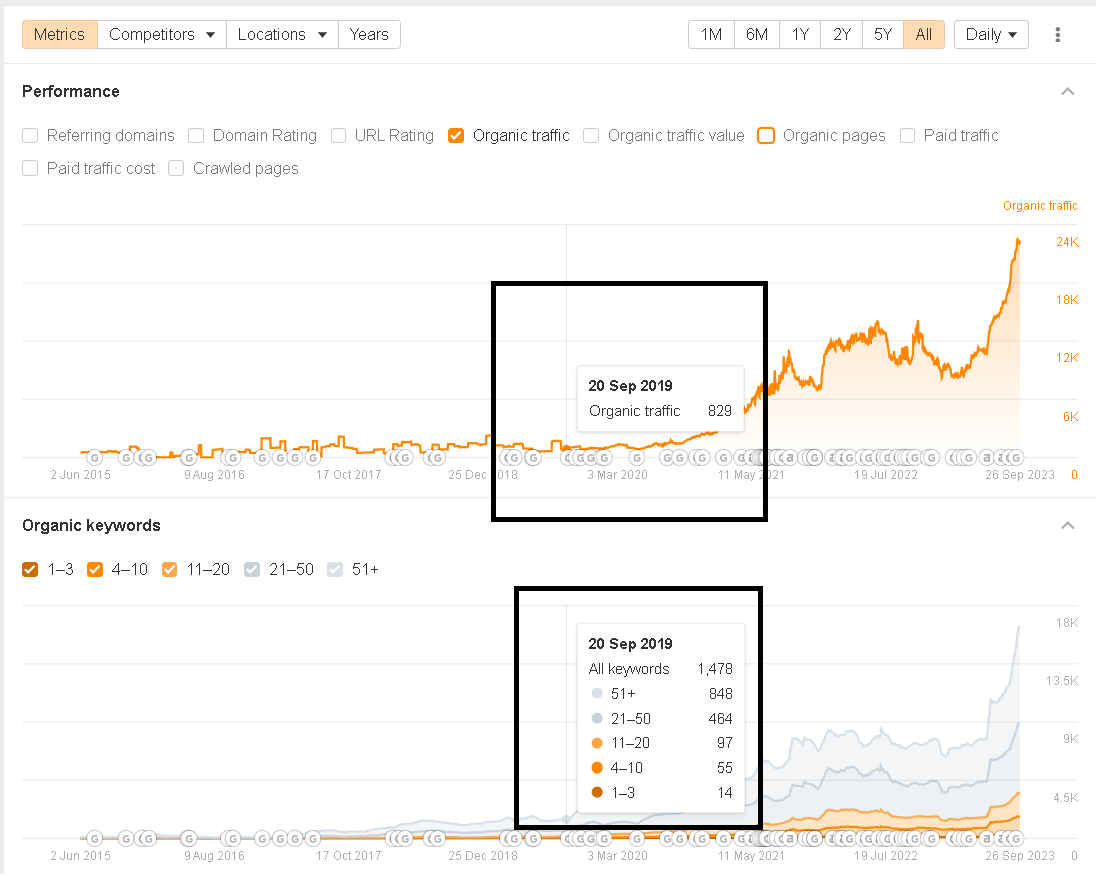Image resolution: width=1096 pixels, height=876 pixels.
Task: Switch to the Metrics tab
Action: pyautogui.click(x=60, y=35)
